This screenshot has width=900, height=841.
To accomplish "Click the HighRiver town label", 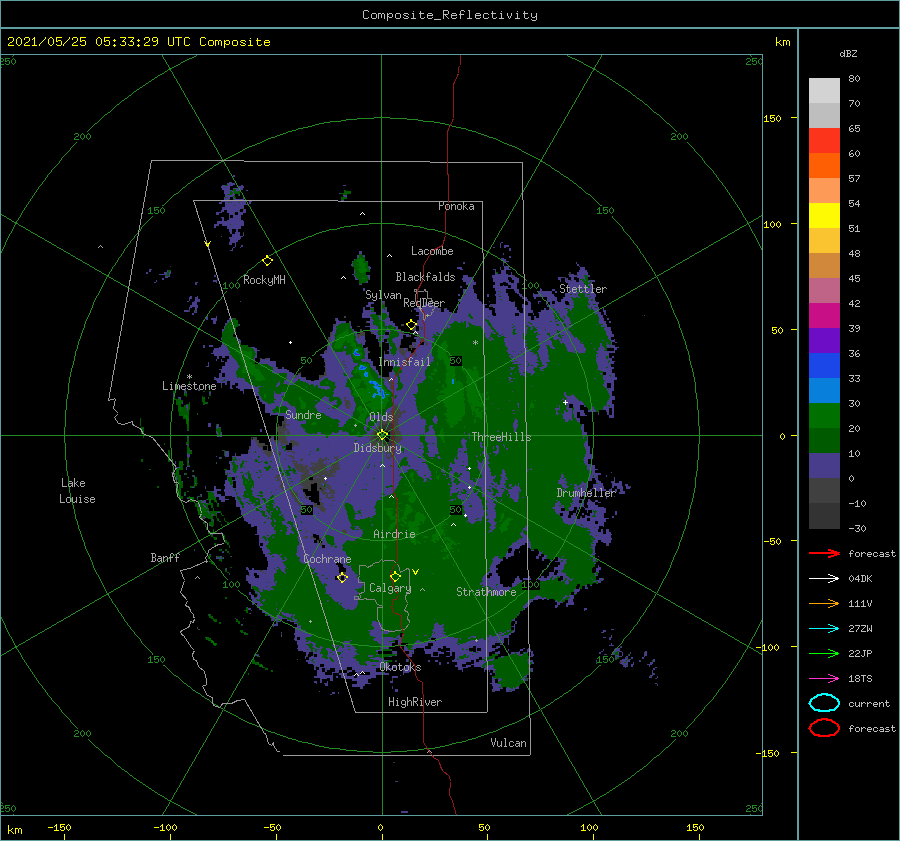I will tap(415, 702).
